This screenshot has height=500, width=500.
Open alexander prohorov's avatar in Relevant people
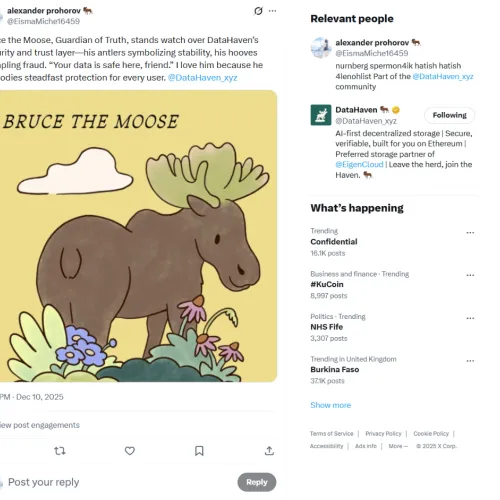321,48
